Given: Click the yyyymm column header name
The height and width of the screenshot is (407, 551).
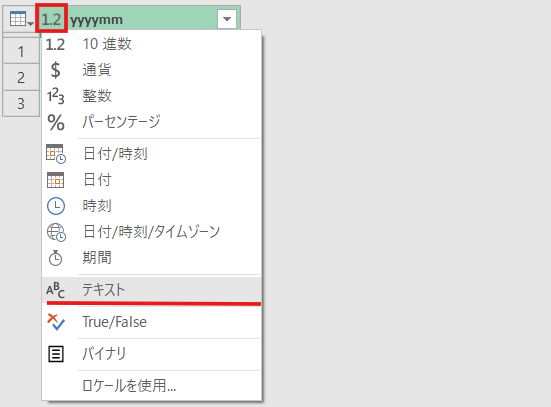Looking at the screenshot, I should (96, 20).
